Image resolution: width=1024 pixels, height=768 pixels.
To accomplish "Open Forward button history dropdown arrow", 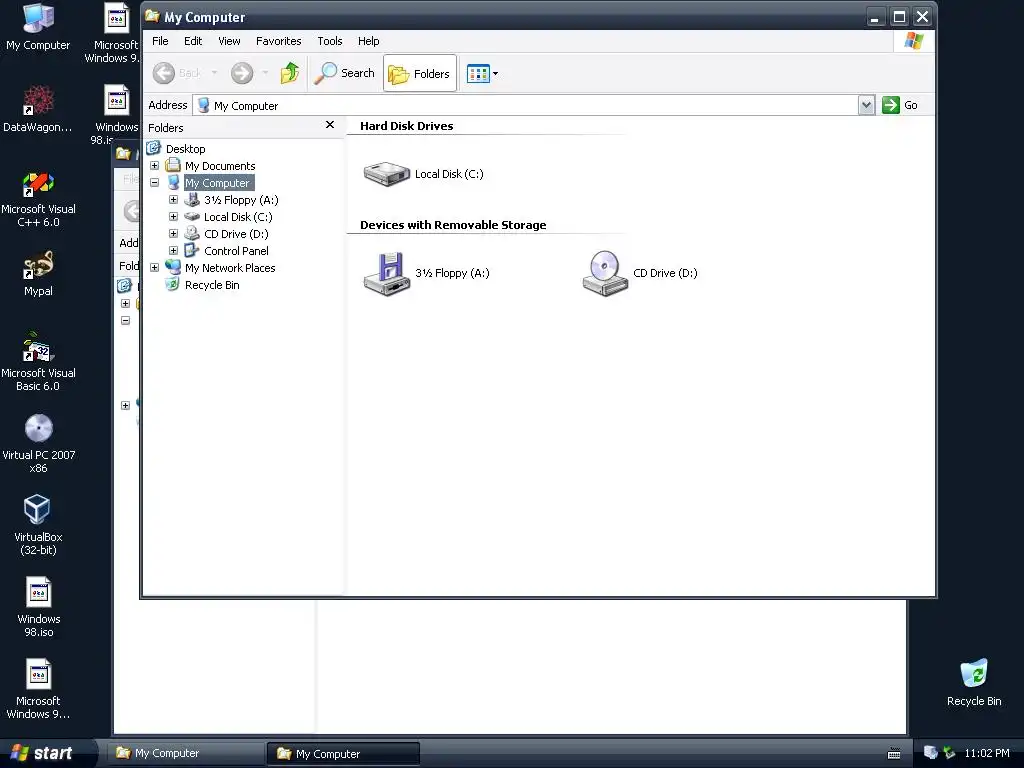I will pyautogui.click(x=265, y=73).
